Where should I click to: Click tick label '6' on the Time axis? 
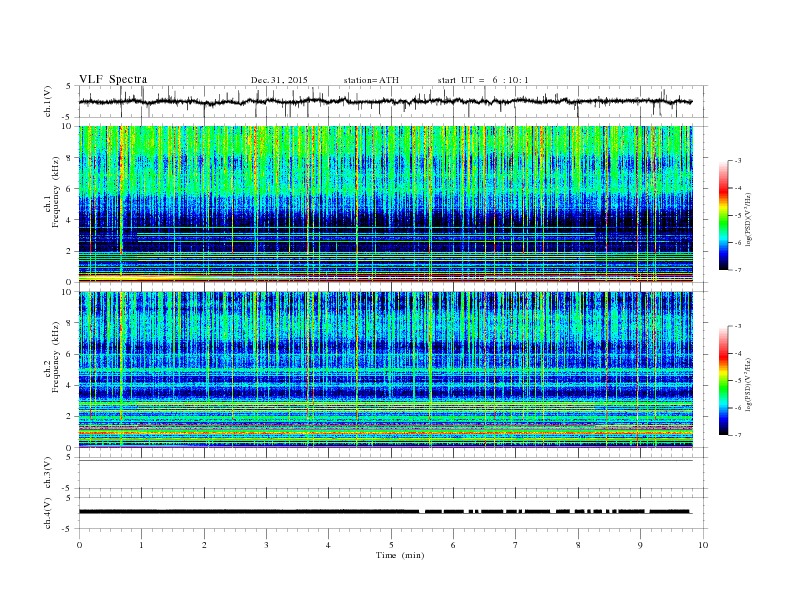pos(453,545)
